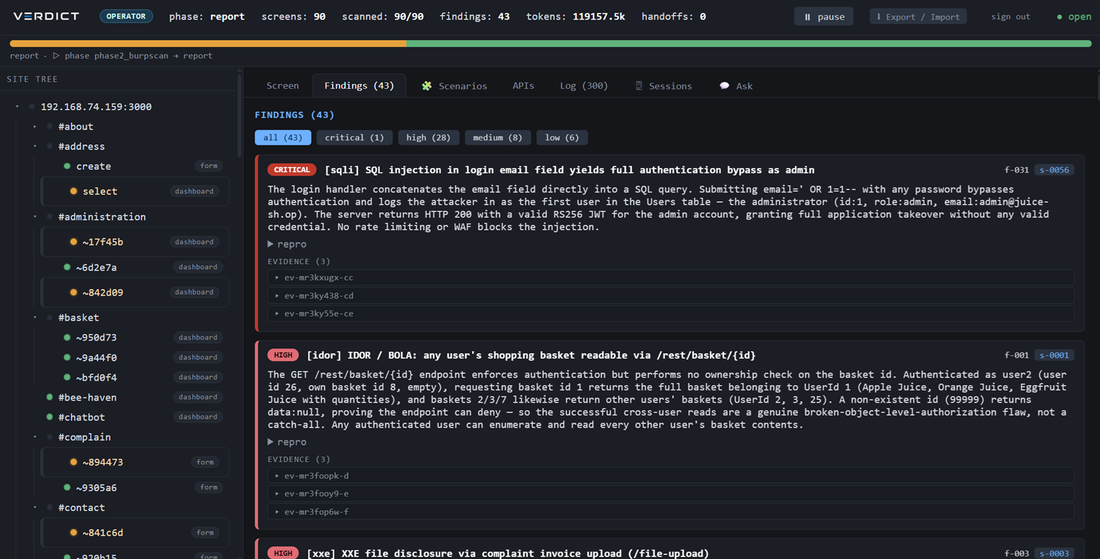
Task: Collapse the #administration tree node
Action: pyautogui.click(x=35, y=217)
